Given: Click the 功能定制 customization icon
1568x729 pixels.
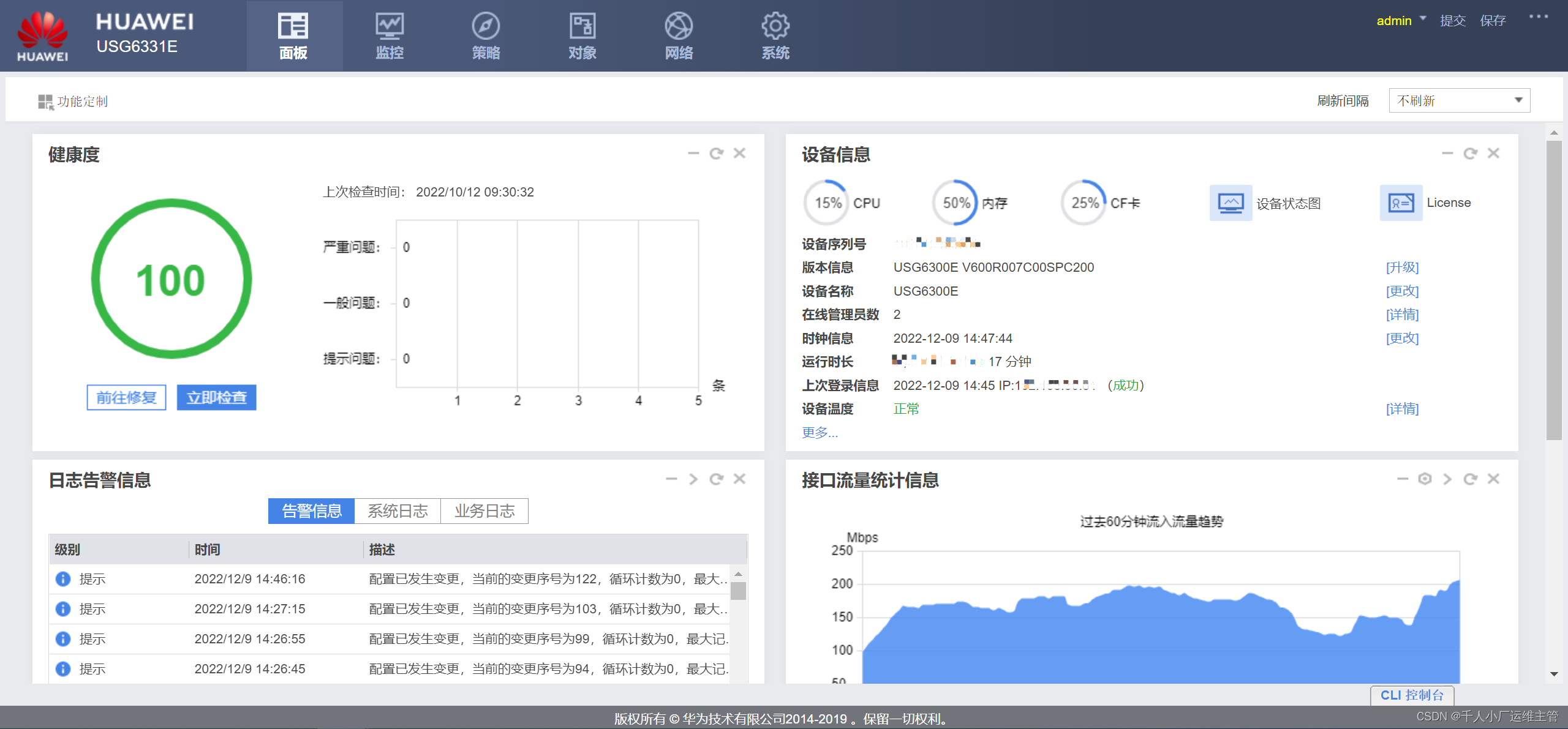Looking at the screenshot, I should pyautogui.click(x=45, y=102).
